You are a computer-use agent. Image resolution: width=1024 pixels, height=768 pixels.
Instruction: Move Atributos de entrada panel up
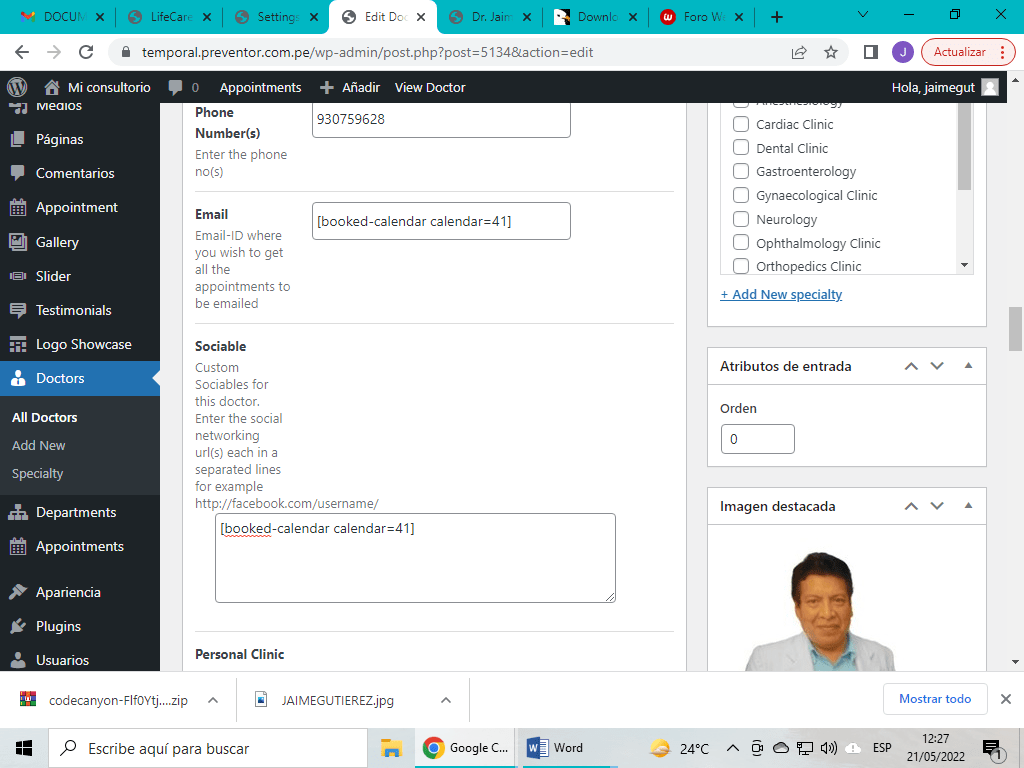[911, 366]
